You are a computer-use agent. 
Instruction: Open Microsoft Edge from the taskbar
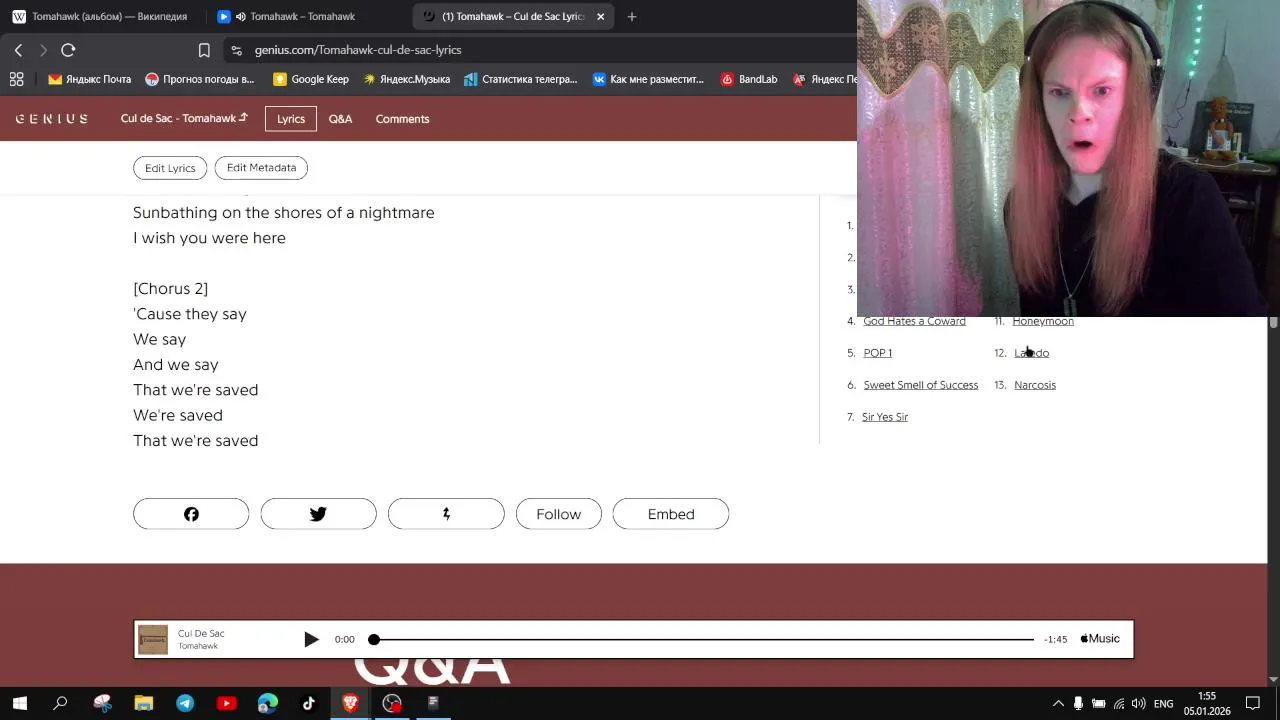point(267,703)
